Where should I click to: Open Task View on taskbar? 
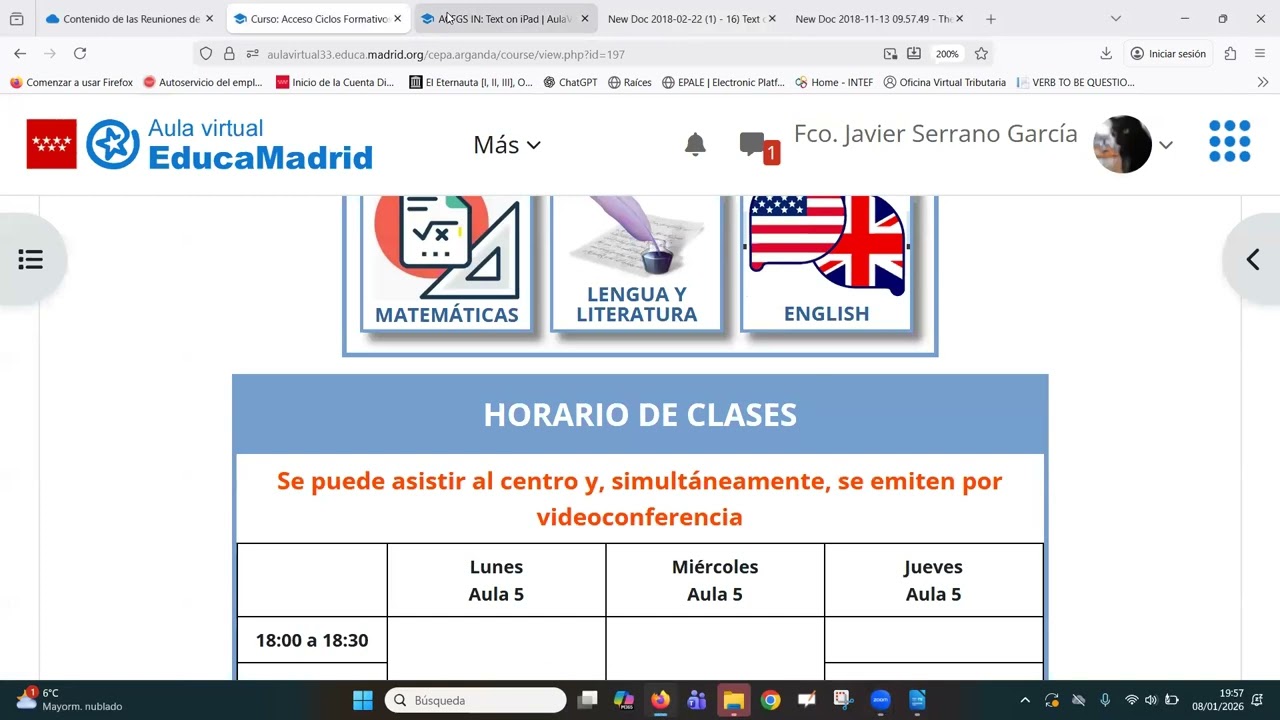(587, 700)
